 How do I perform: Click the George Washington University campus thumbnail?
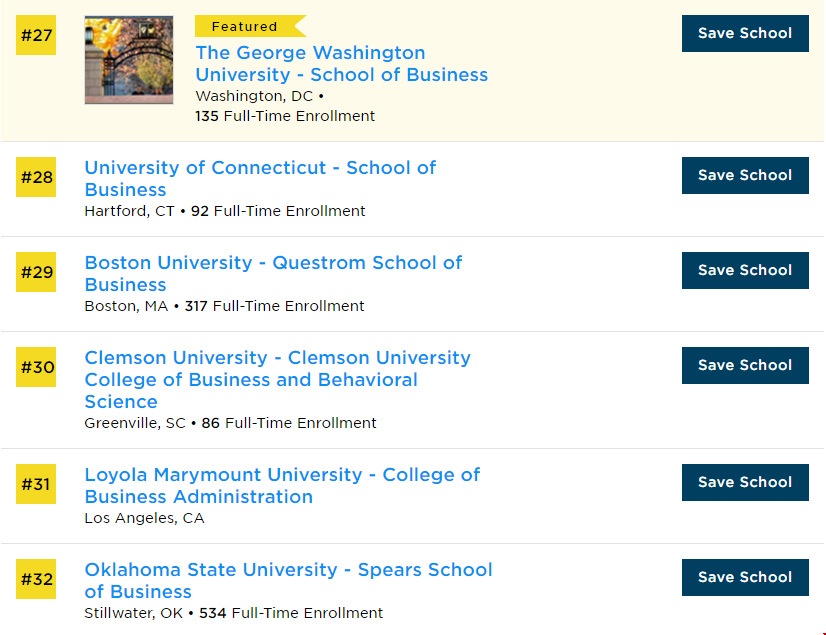point(129,60)
